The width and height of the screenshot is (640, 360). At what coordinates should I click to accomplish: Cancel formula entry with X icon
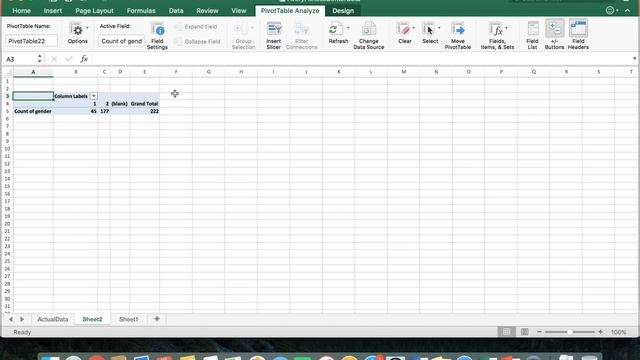click(x=54, y=59)
